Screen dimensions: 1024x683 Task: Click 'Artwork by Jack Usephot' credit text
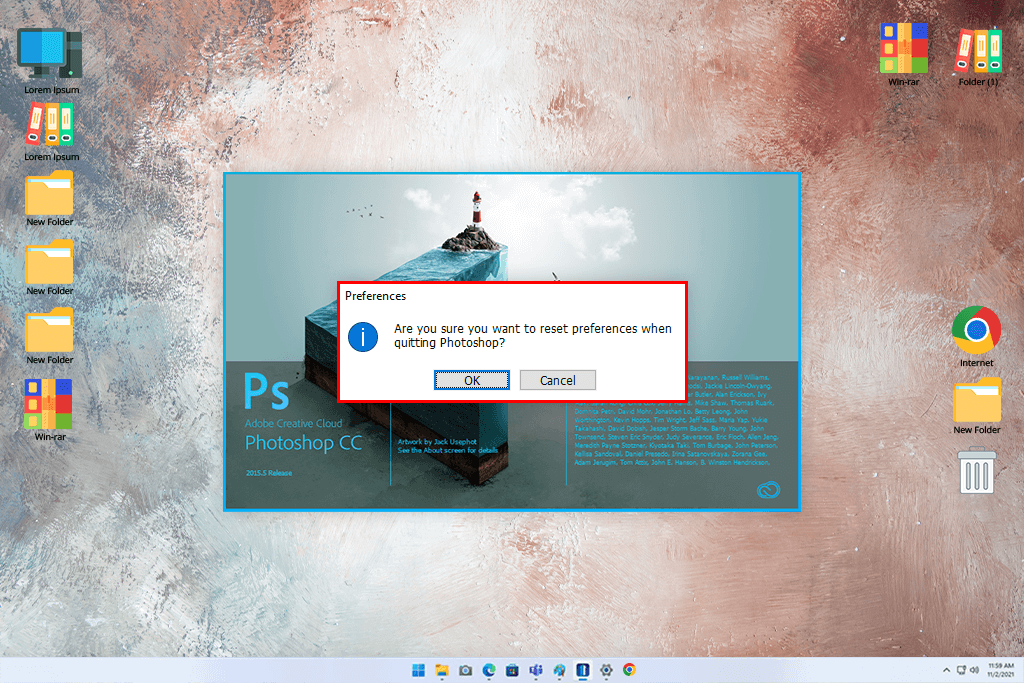[437, 442]
